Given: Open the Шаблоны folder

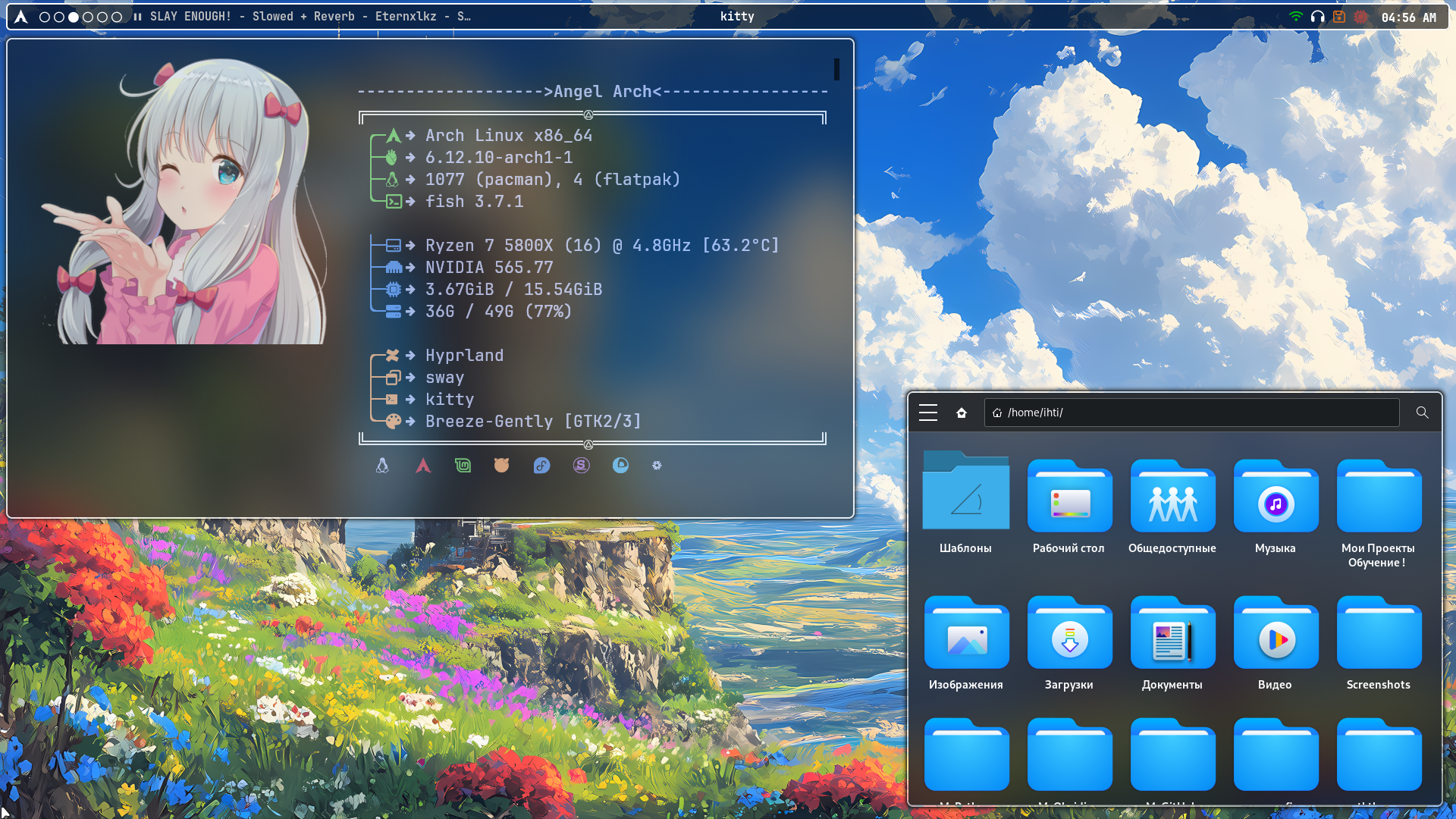Looking at the screenshot, I should tap(965, 493).
